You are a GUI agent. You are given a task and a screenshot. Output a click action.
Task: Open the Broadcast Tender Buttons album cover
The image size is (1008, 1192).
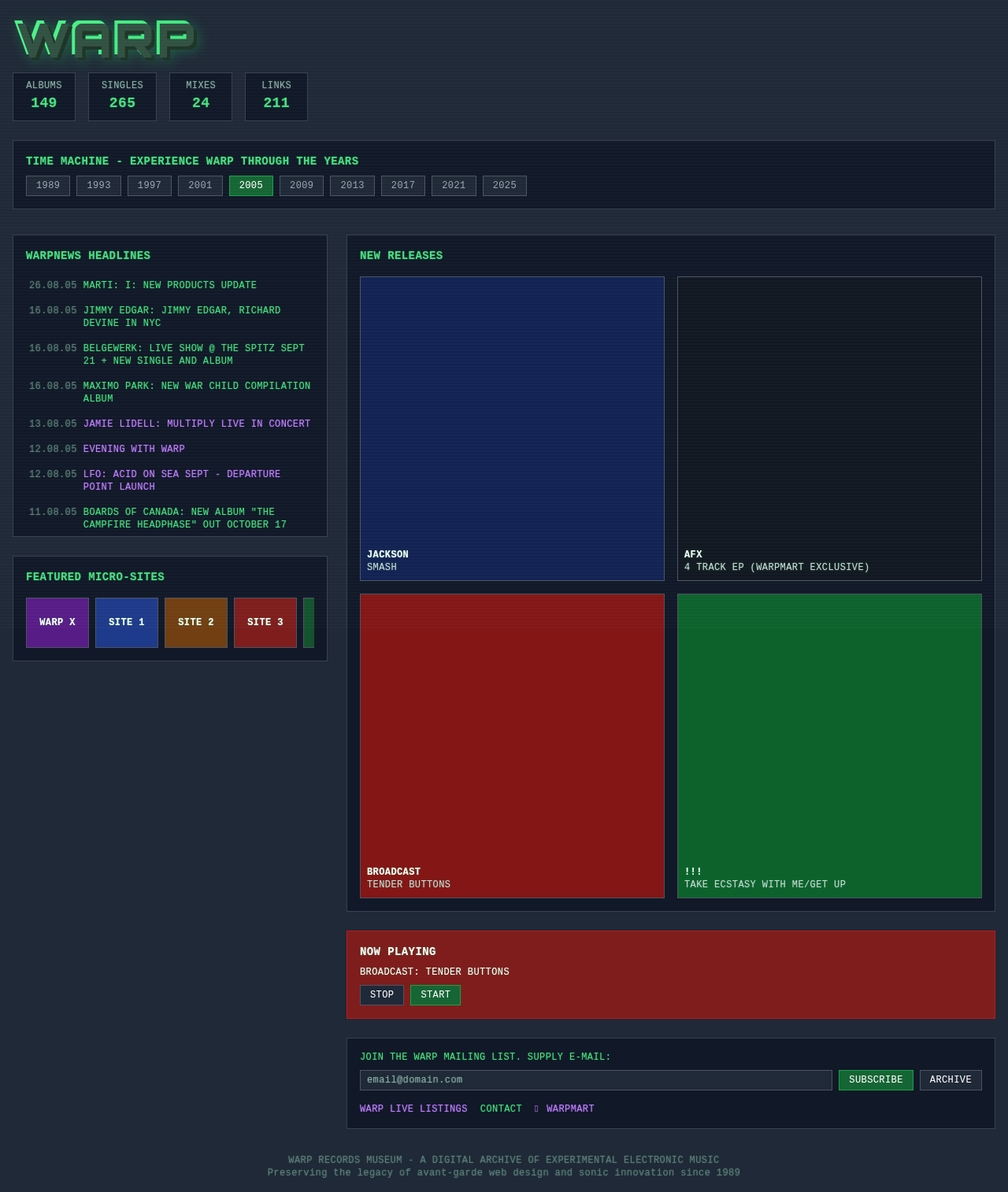pos(512,746)
